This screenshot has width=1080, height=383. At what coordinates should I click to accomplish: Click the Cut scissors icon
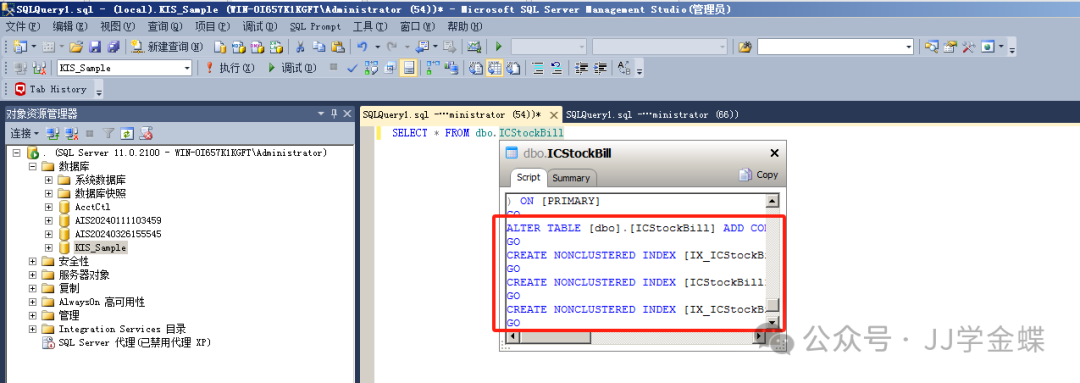pos(300,47)
